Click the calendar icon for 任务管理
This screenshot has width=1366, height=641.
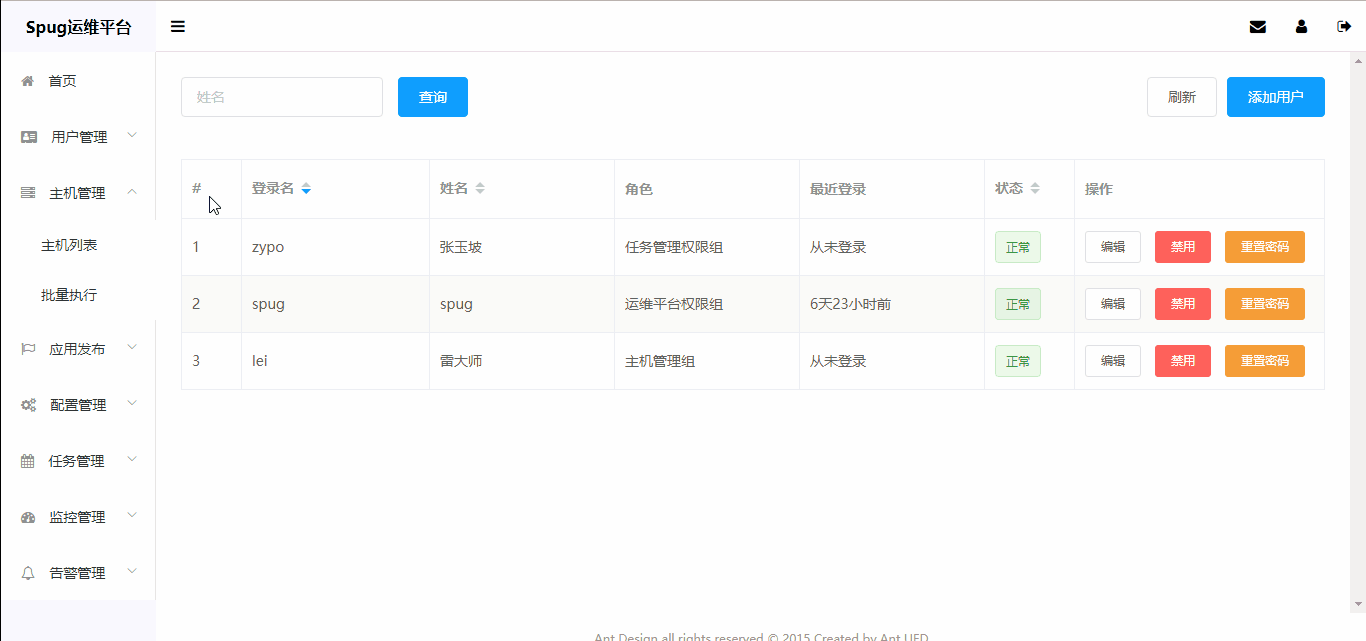(x=28, y=461)
